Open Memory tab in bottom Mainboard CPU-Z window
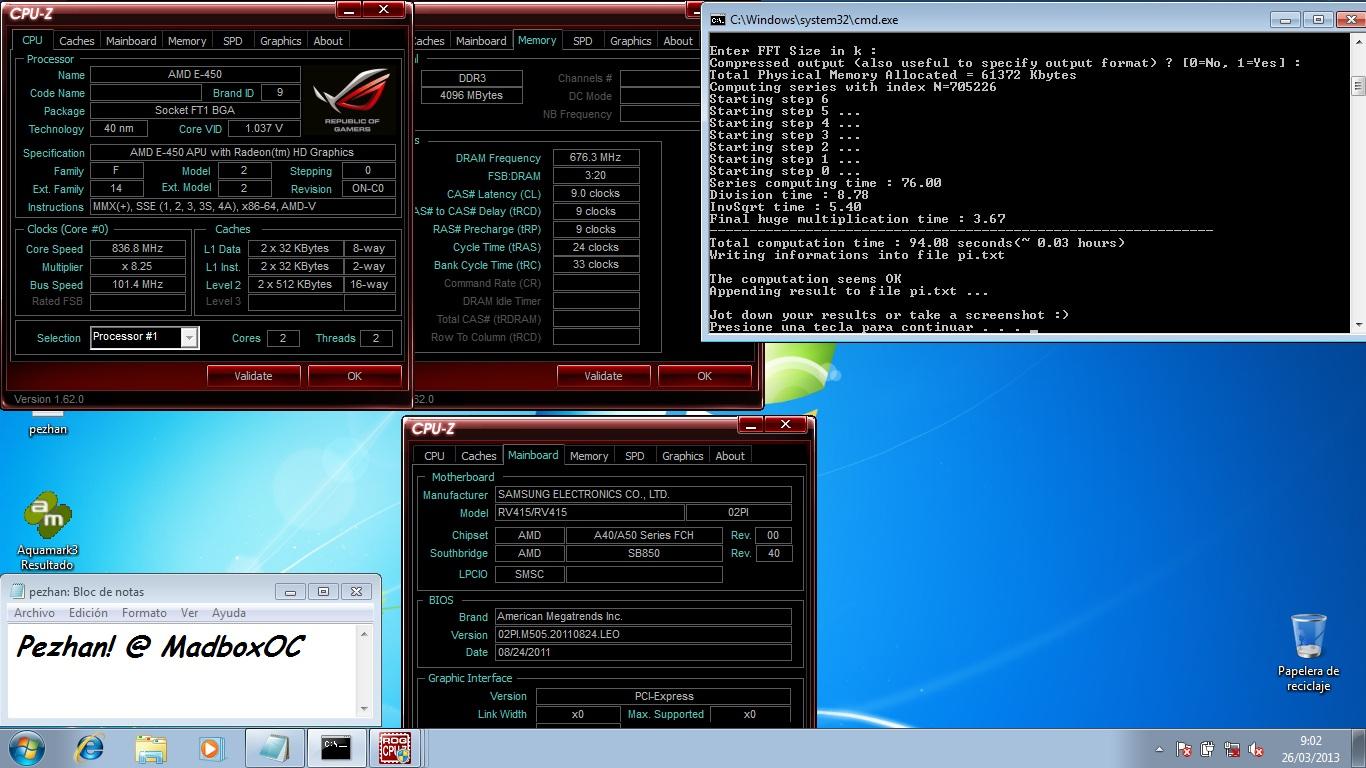Image resolution: width=1366 pixels, height=768 pixels. pos(589,456)
